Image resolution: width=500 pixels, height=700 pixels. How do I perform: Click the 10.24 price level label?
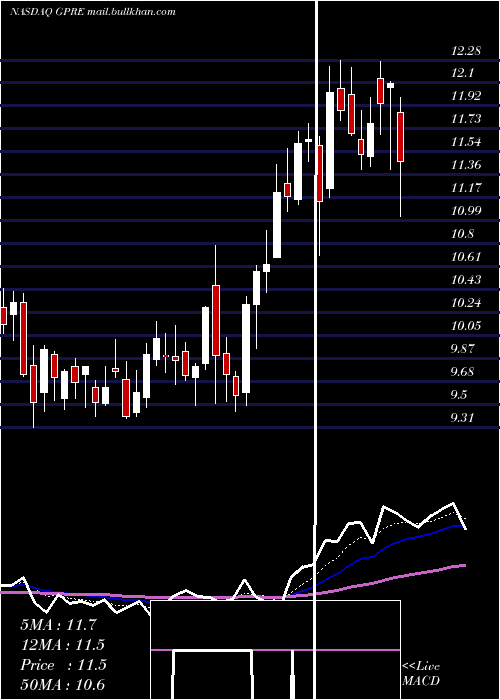[466, 304]
